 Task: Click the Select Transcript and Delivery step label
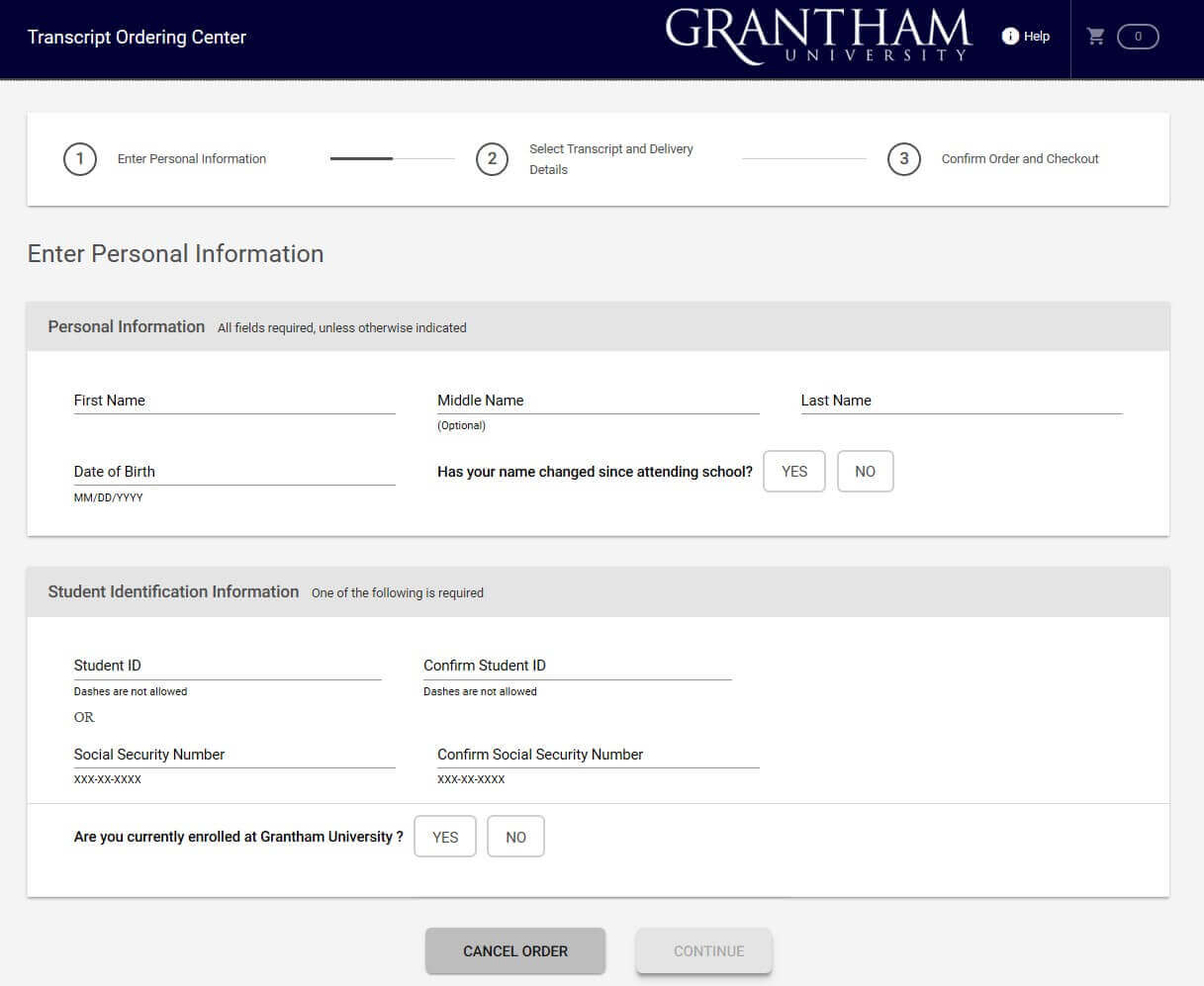(611, 158)
